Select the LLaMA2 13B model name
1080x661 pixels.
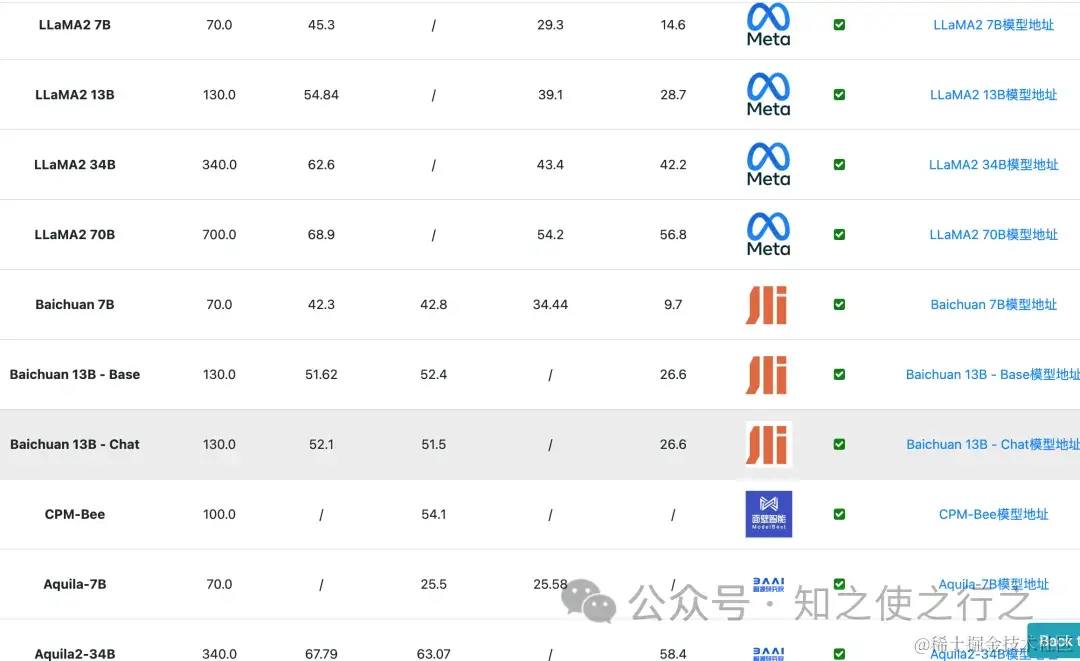tap(74, 94)
